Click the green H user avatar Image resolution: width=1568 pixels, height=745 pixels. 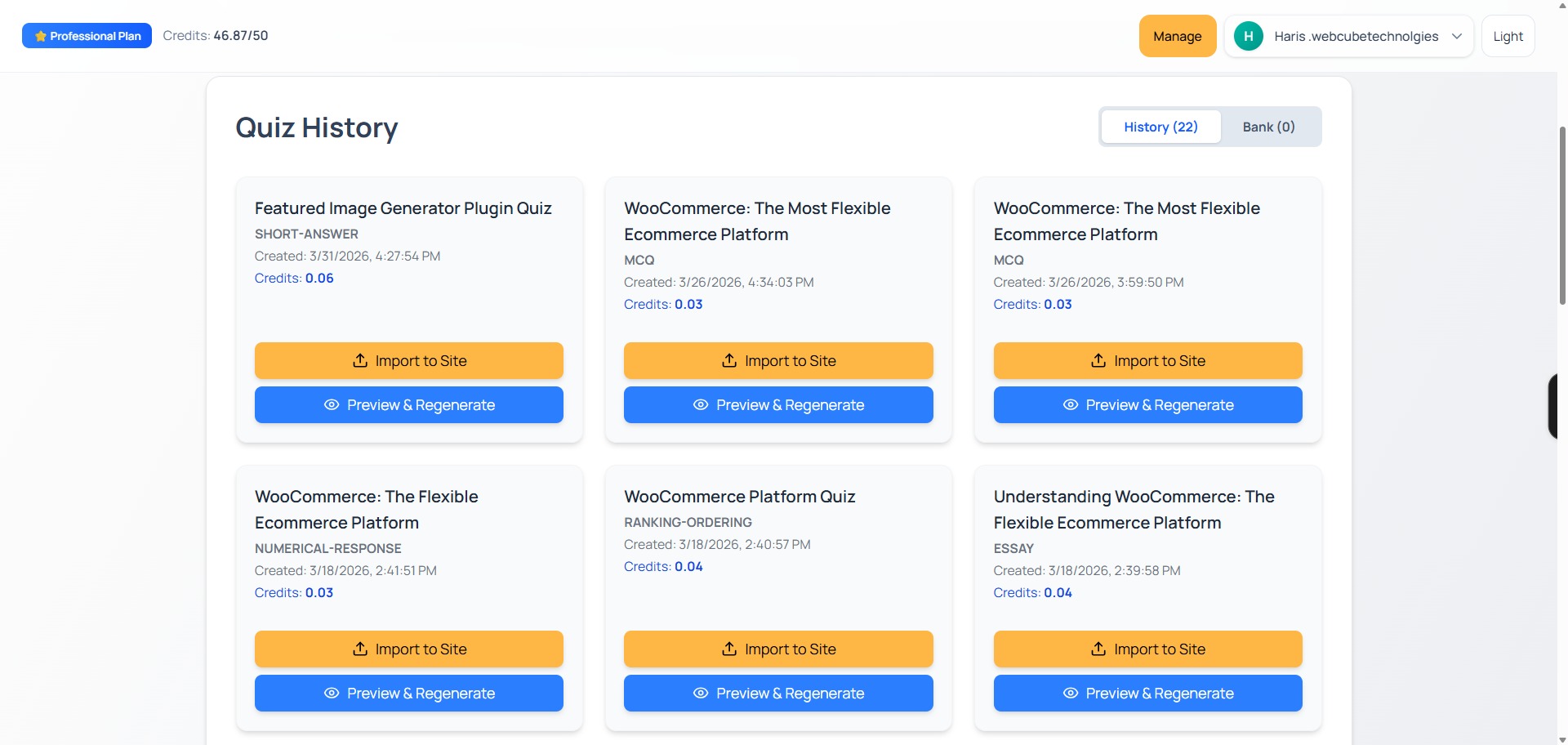point(1248,36)
